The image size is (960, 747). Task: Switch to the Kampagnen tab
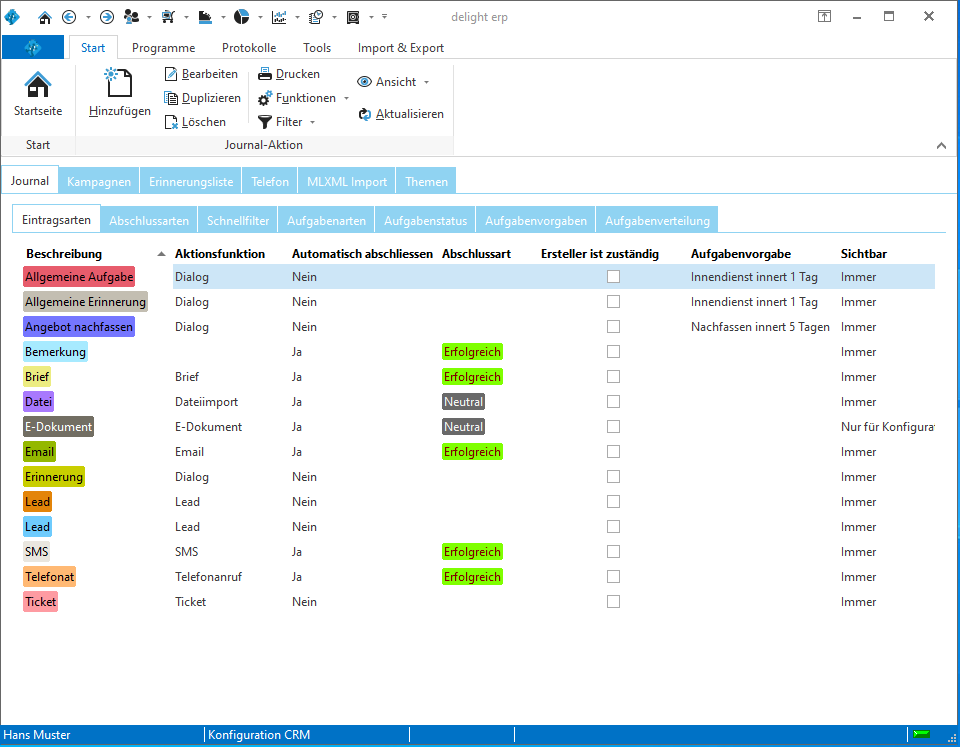[x=98, y=181]
